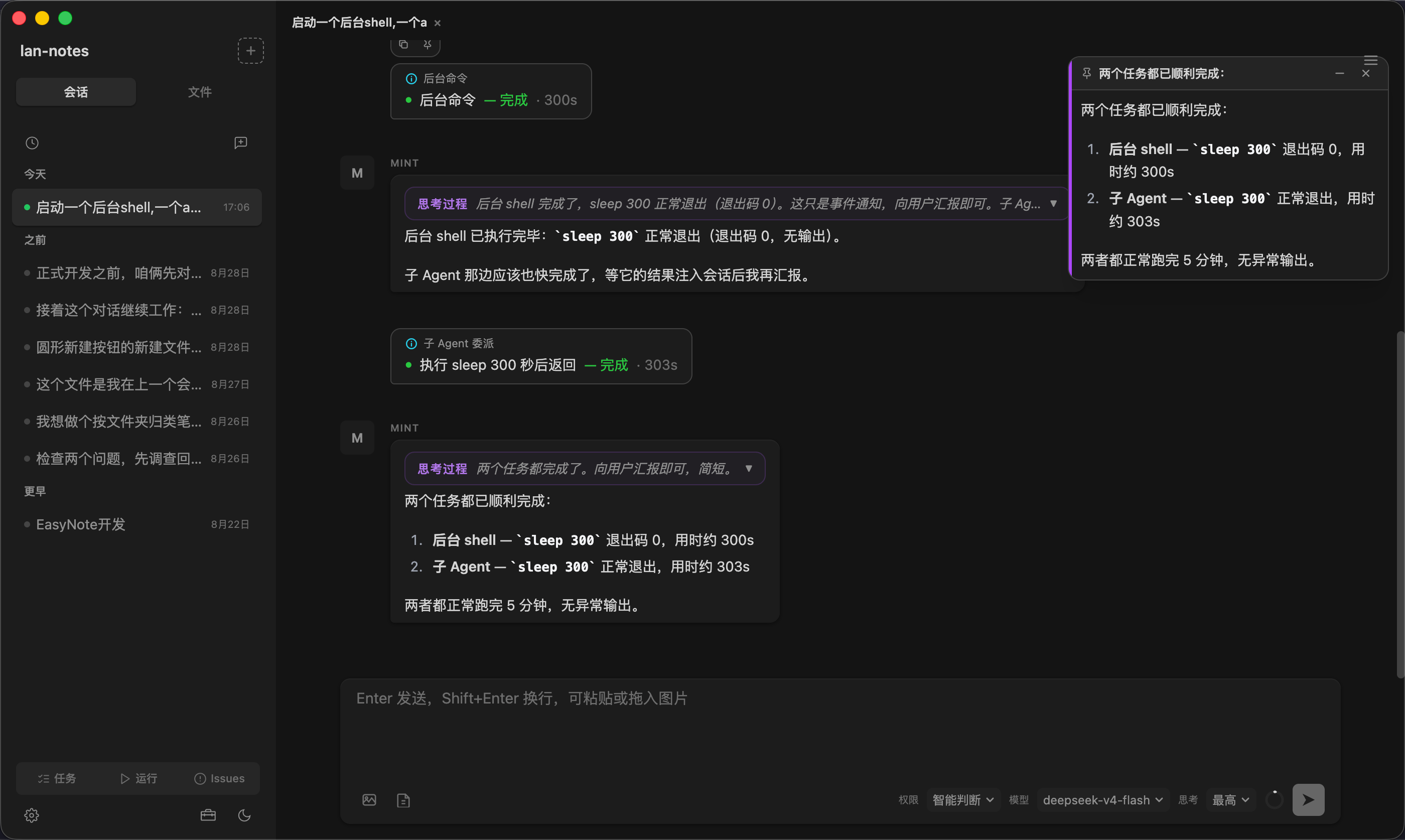The height and width of the screenshot is (840, 1405).
Task: Open the 运行 panel tab
Action: tap(138, 778)
